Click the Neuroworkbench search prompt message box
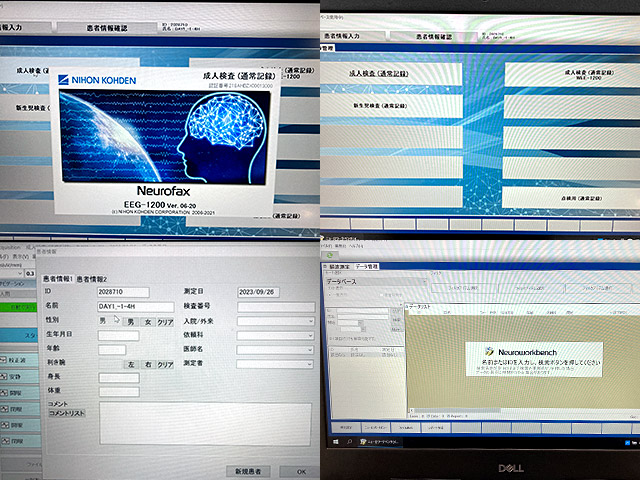This screenshot has width=640, height=480. (x=534, y=359)
